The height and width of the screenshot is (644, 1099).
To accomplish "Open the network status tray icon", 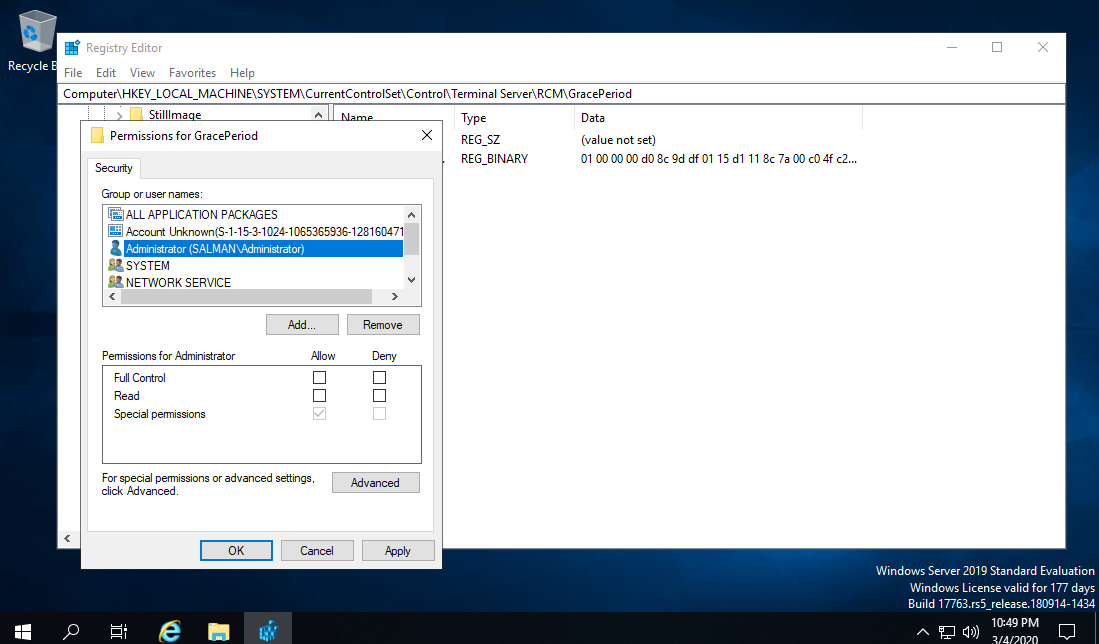I will pos(947,631).
